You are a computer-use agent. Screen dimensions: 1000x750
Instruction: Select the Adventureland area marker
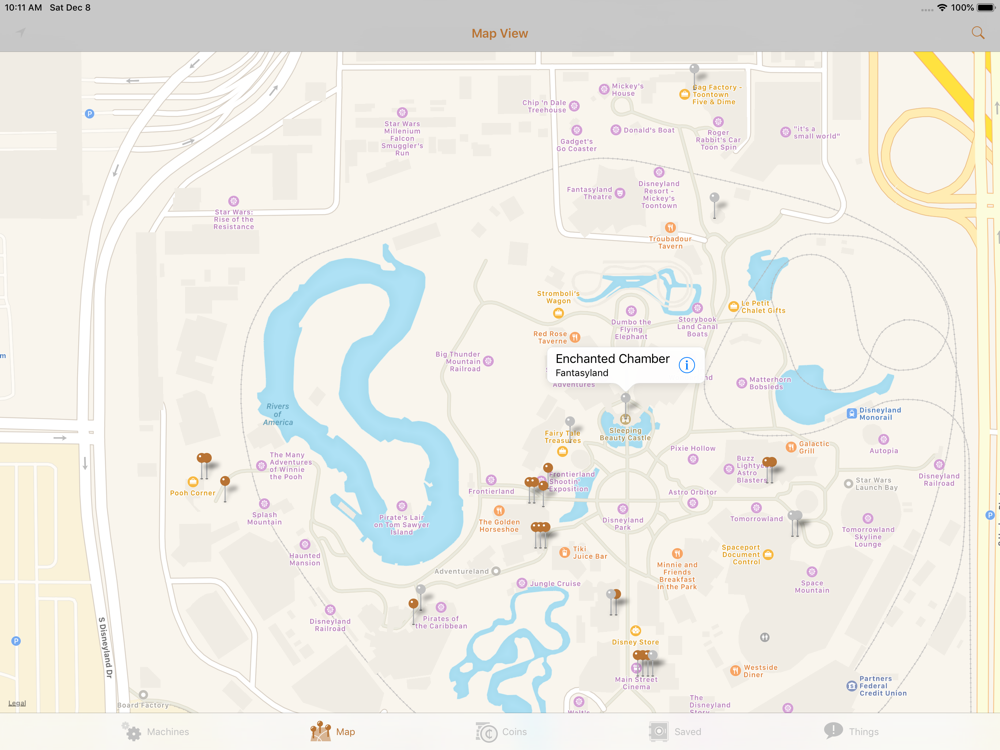click(x=496, y=571)
